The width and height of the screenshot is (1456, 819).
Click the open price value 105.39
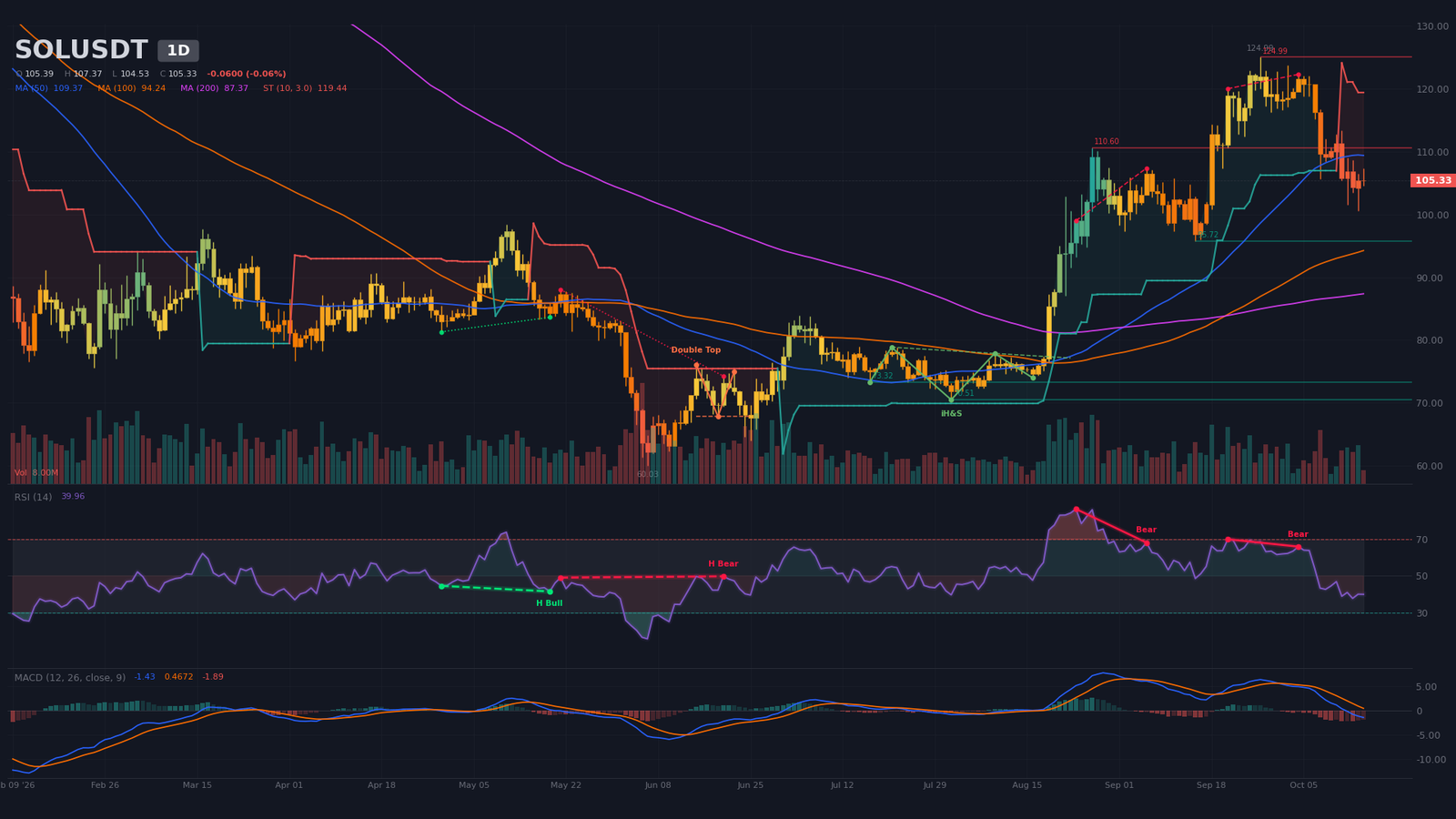coord(39,74)
